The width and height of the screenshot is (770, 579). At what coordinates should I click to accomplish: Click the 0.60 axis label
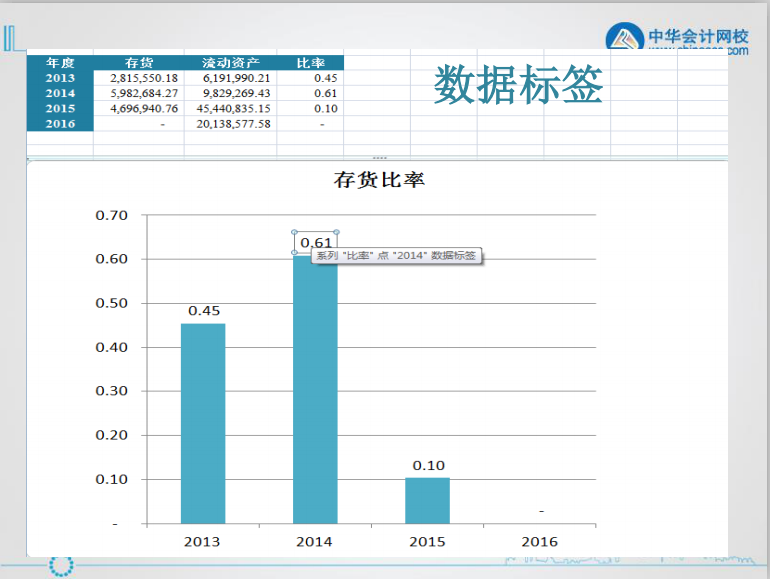pos(111,259)
